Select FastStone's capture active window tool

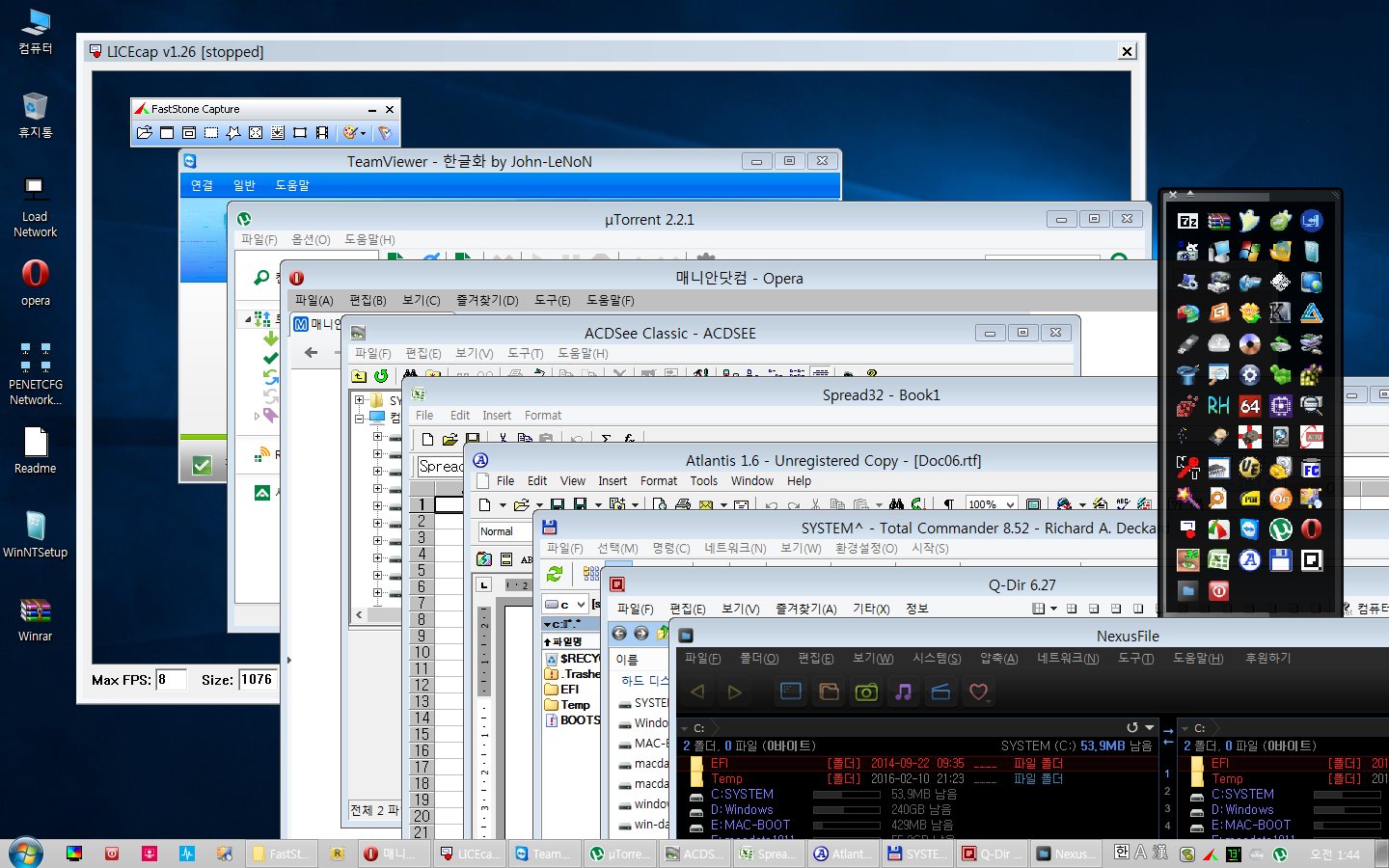point(167,133)
